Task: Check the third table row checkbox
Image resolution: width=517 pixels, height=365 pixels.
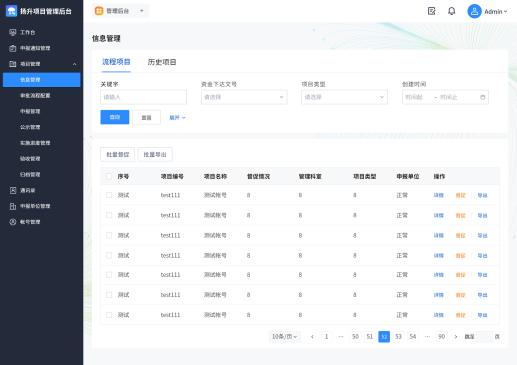Action: click(109, 235)
